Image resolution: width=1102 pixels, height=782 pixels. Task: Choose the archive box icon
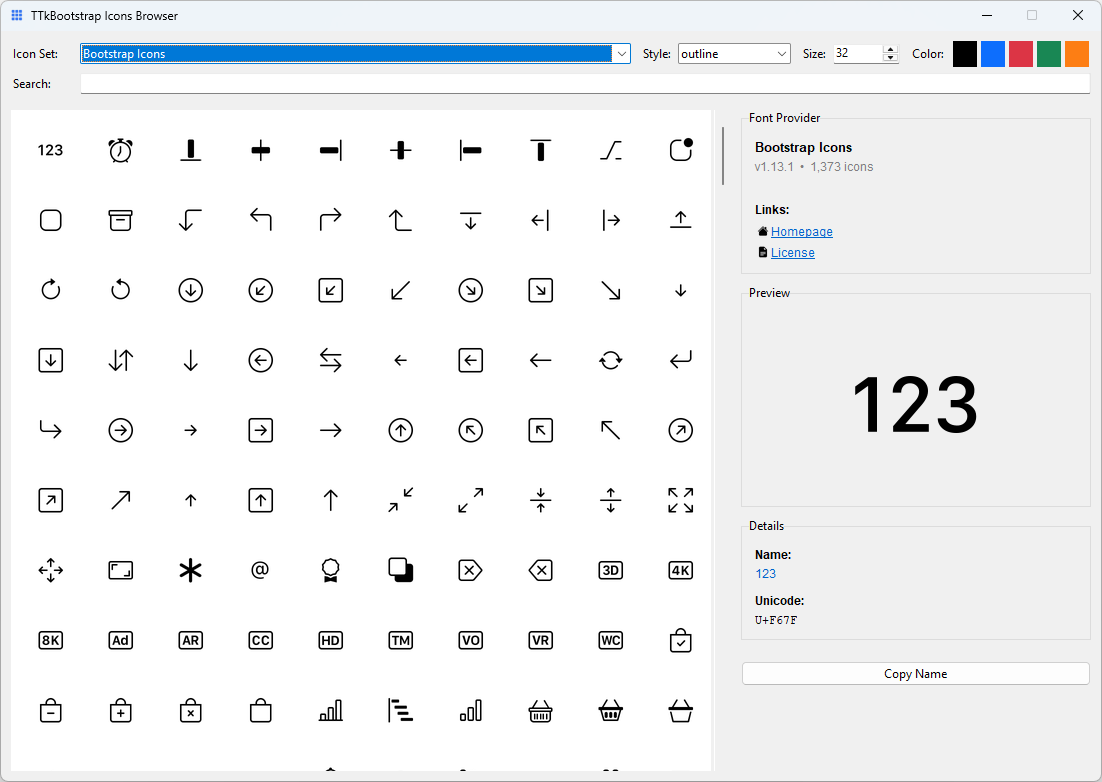[120, 220]
